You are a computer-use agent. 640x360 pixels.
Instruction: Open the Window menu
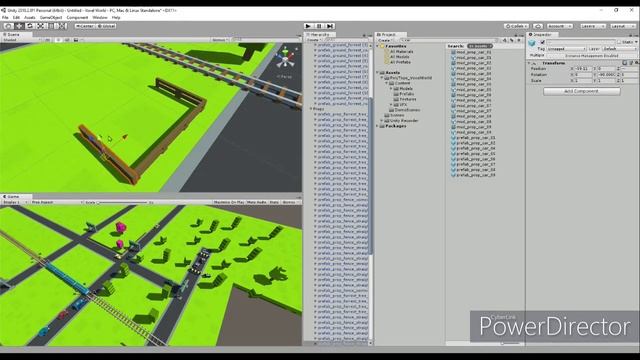[x=100, y=18]
